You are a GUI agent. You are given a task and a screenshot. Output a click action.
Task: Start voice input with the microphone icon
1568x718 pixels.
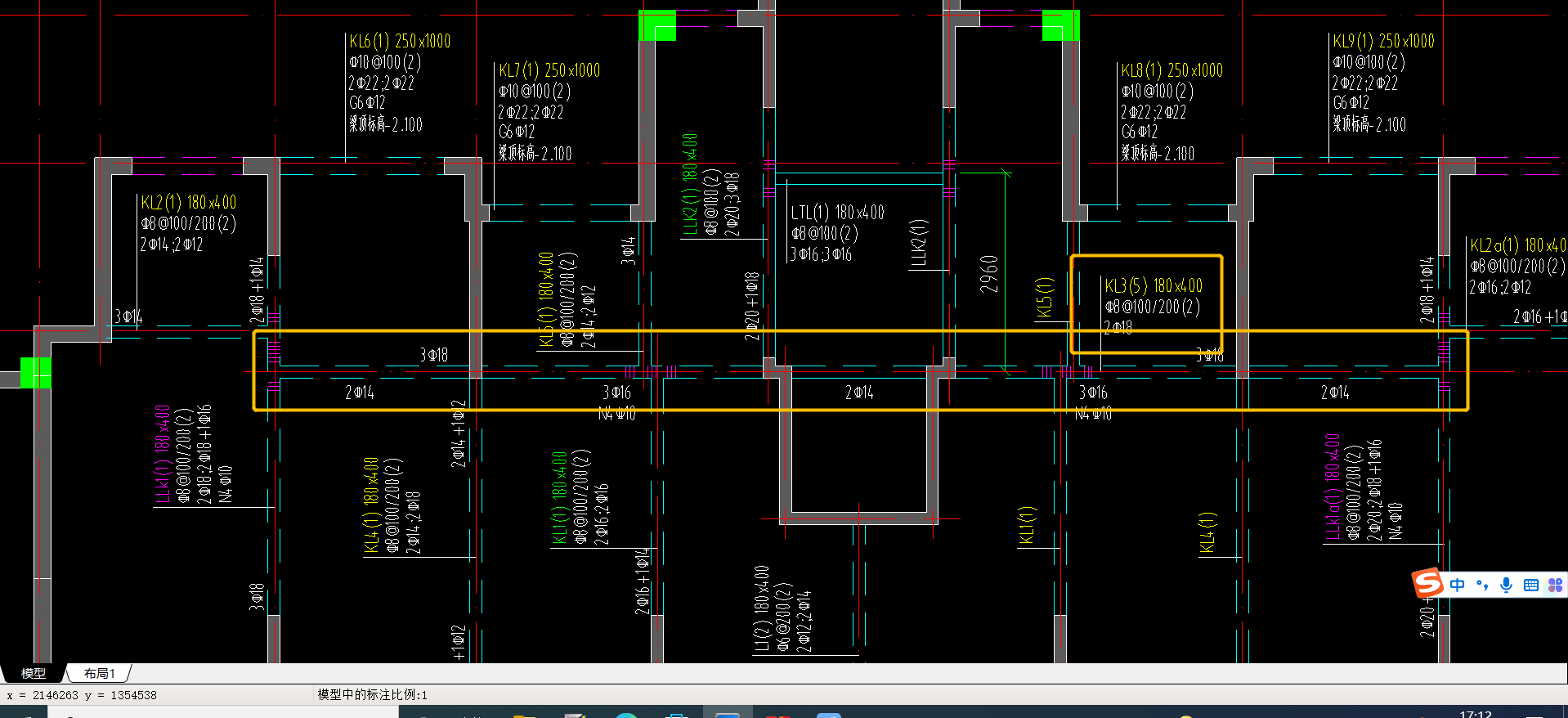click(1507, 585)
